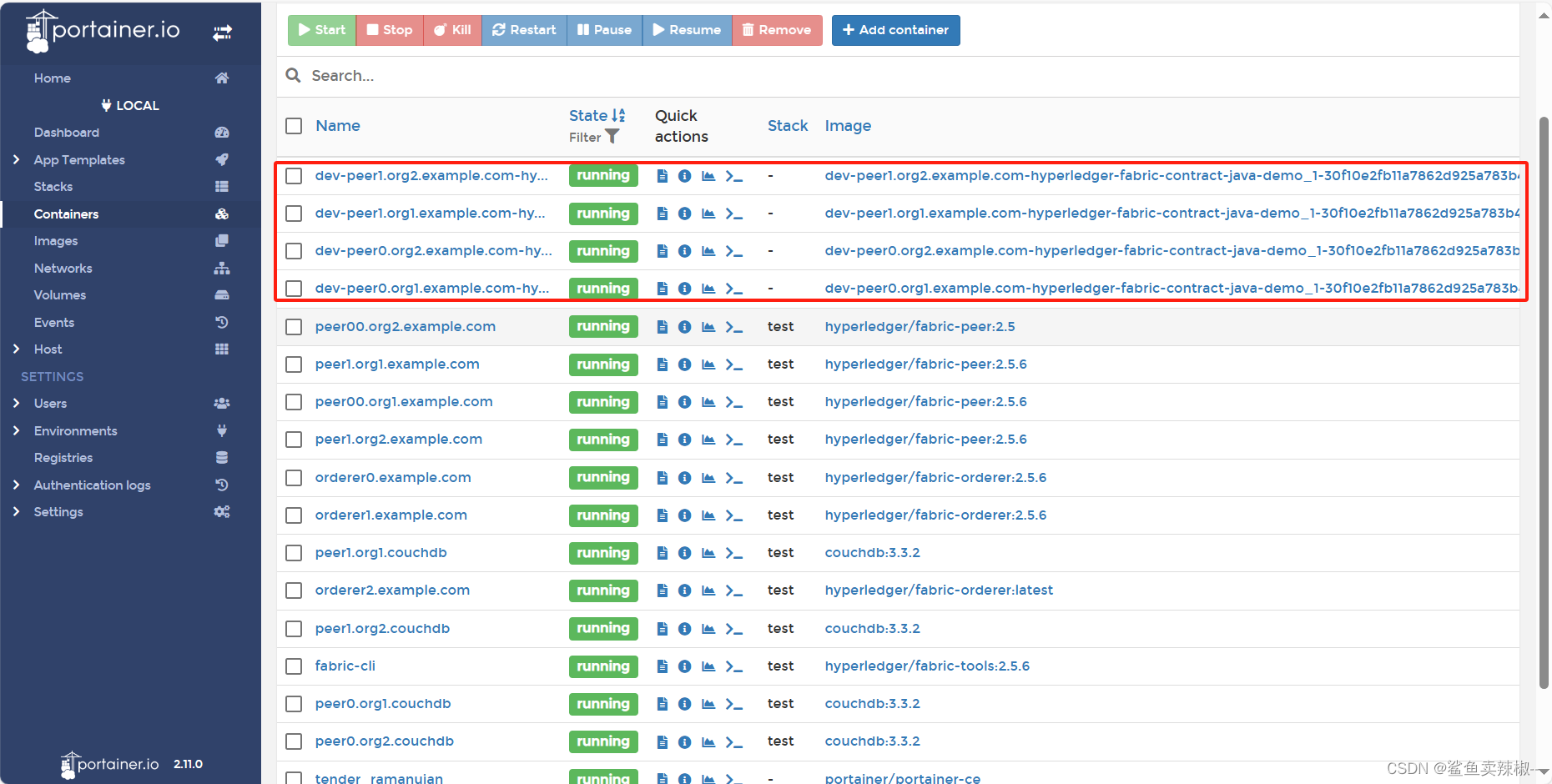Image resolution: width=1552 pixels, height=784 pixels.
Task: Open console icon for dev-peer1.org1 container
Action: coord(734,214)
